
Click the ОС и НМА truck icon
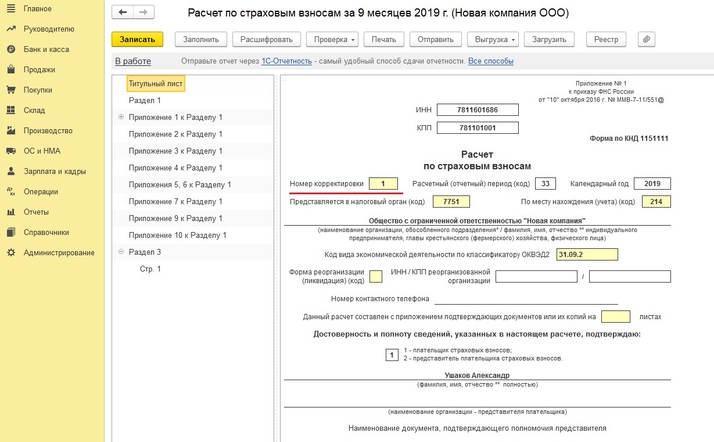coord(11,151)
